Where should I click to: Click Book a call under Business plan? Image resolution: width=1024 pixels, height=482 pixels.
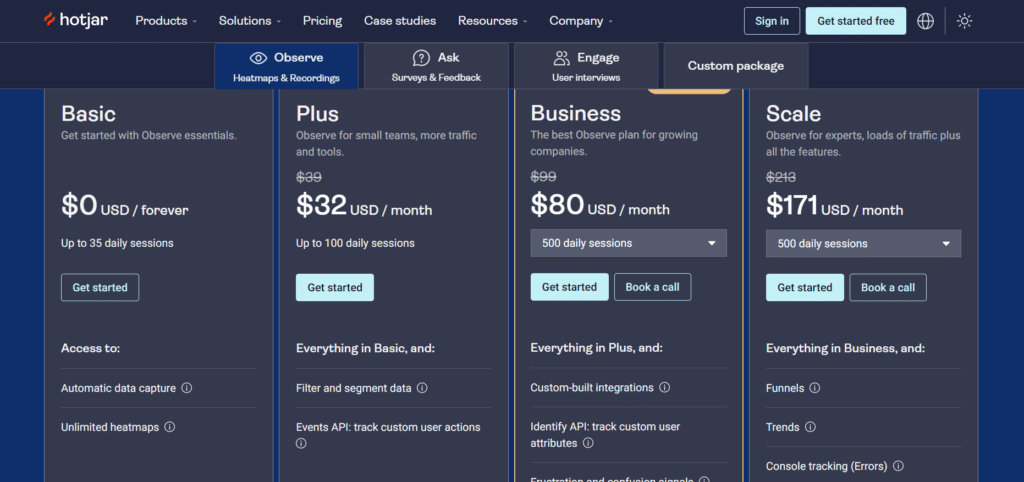652,287
